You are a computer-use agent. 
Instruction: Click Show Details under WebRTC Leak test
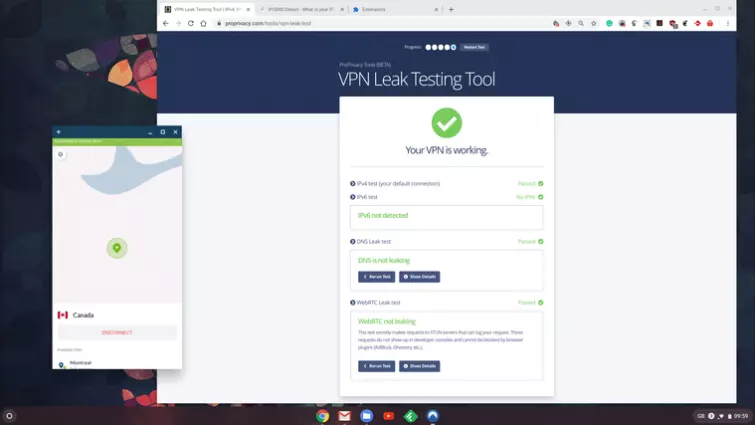(x=419, y=366)
